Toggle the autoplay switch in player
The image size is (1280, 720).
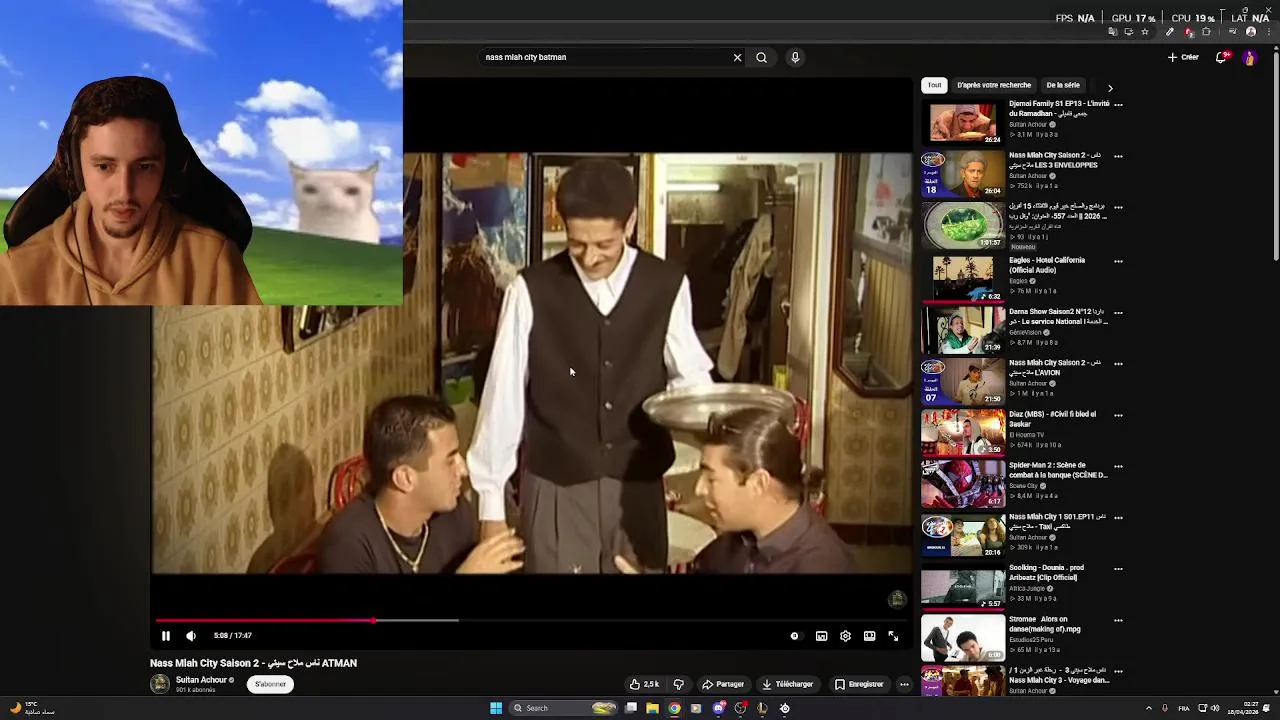(796, 636)
